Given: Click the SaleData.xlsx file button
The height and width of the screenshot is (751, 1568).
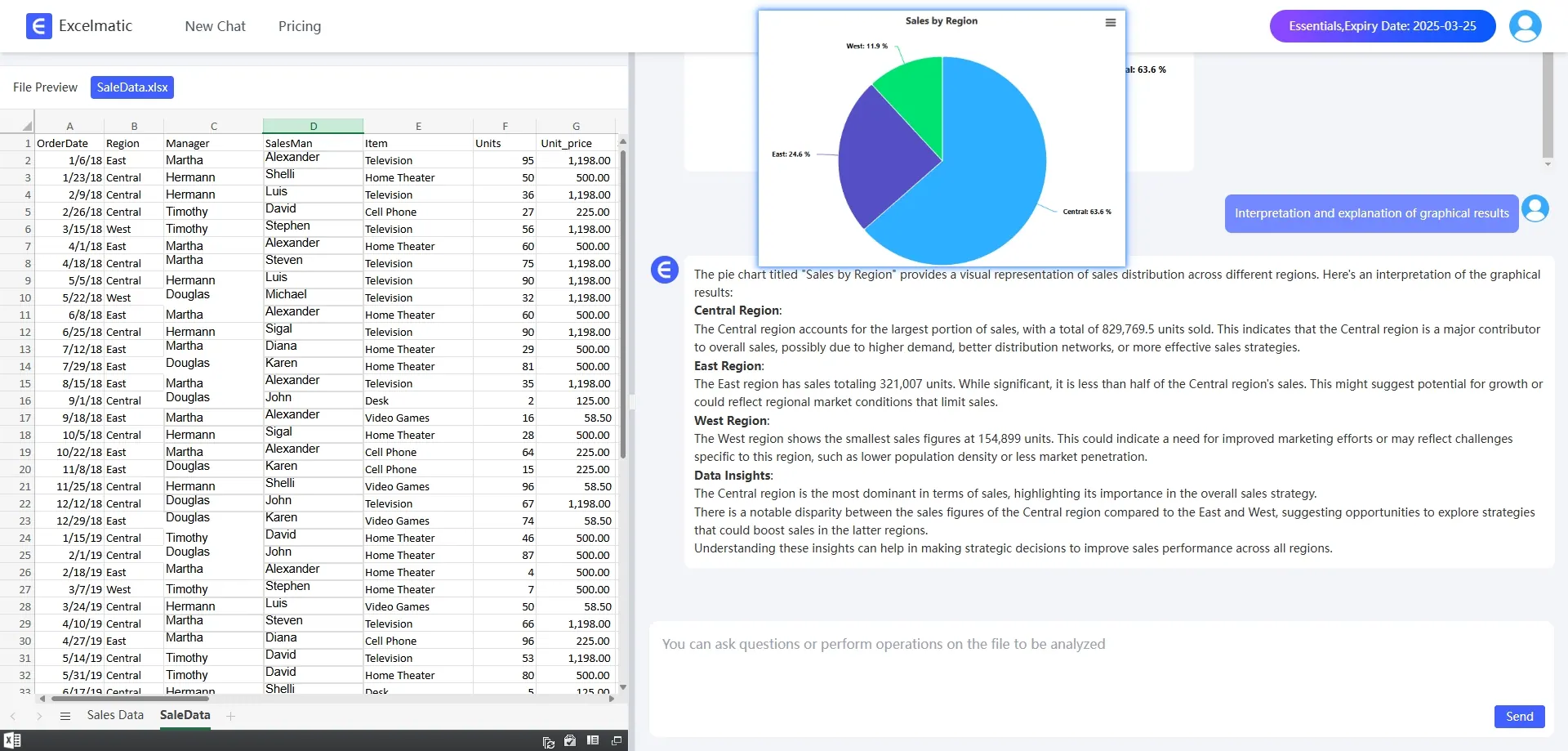Looking at the screenshot, I should coord(132,87).
